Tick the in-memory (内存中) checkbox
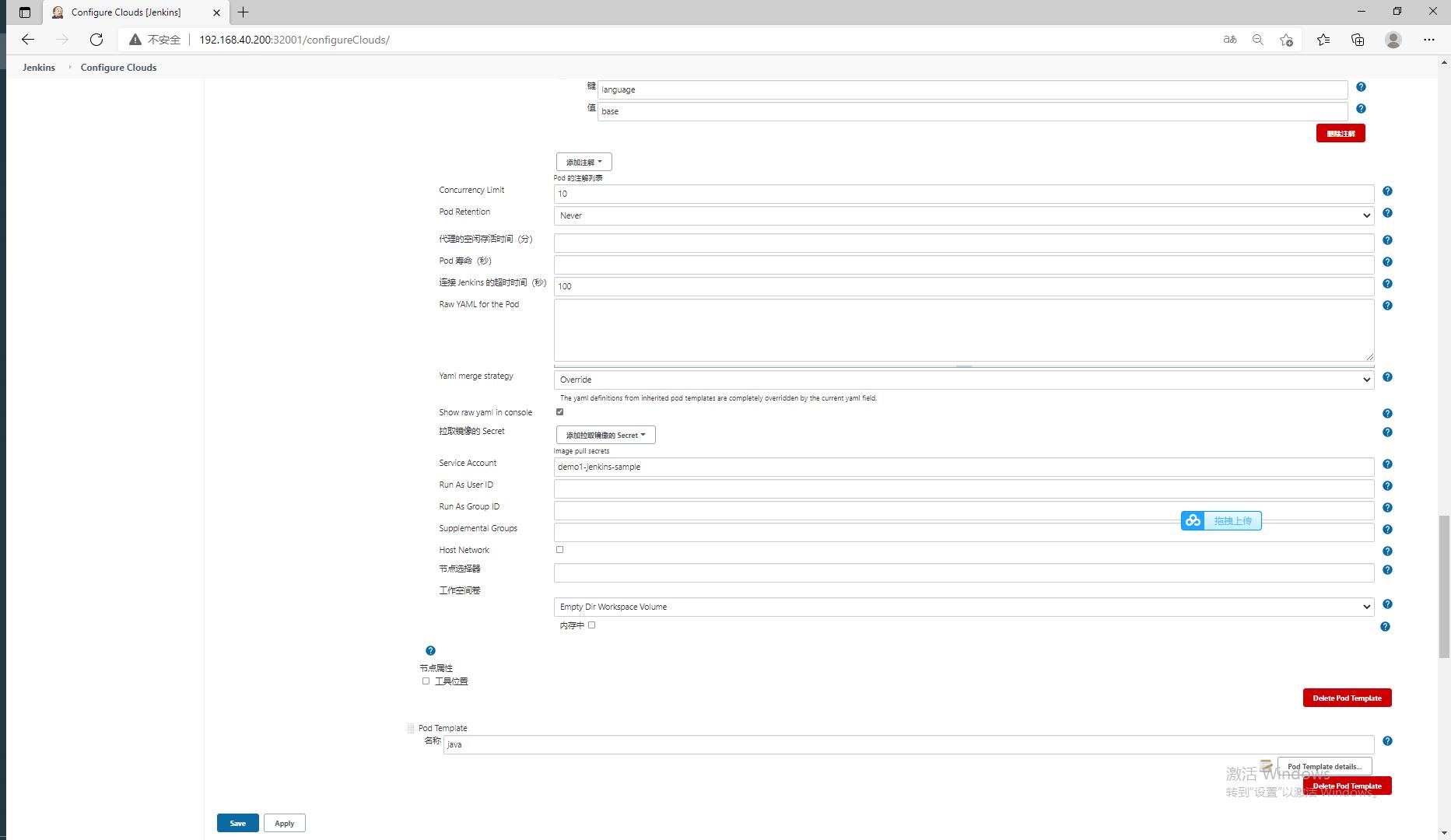The image size is (1451, 840). 592,625
